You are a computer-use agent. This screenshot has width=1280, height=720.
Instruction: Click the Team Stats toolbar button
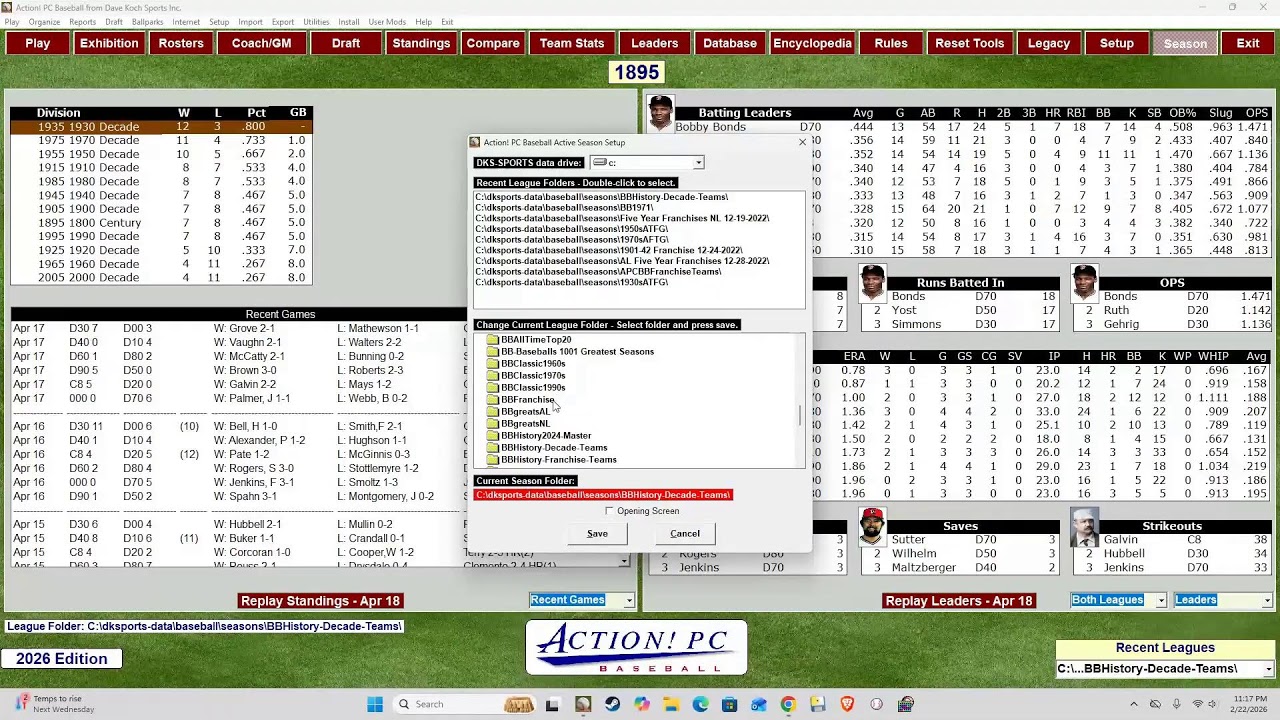[x=572, y=43]
